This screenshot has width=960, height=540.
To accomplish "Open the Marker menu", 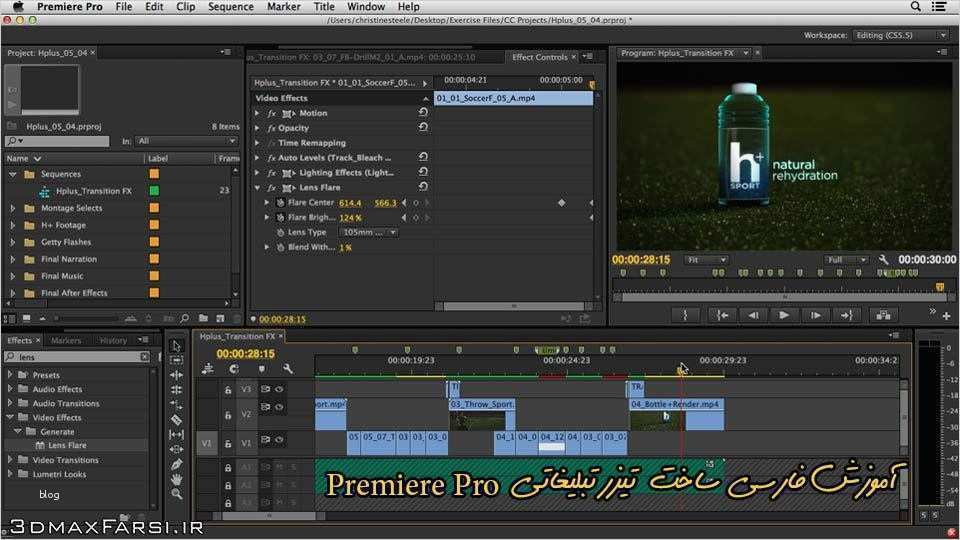I will pos(283,7).
